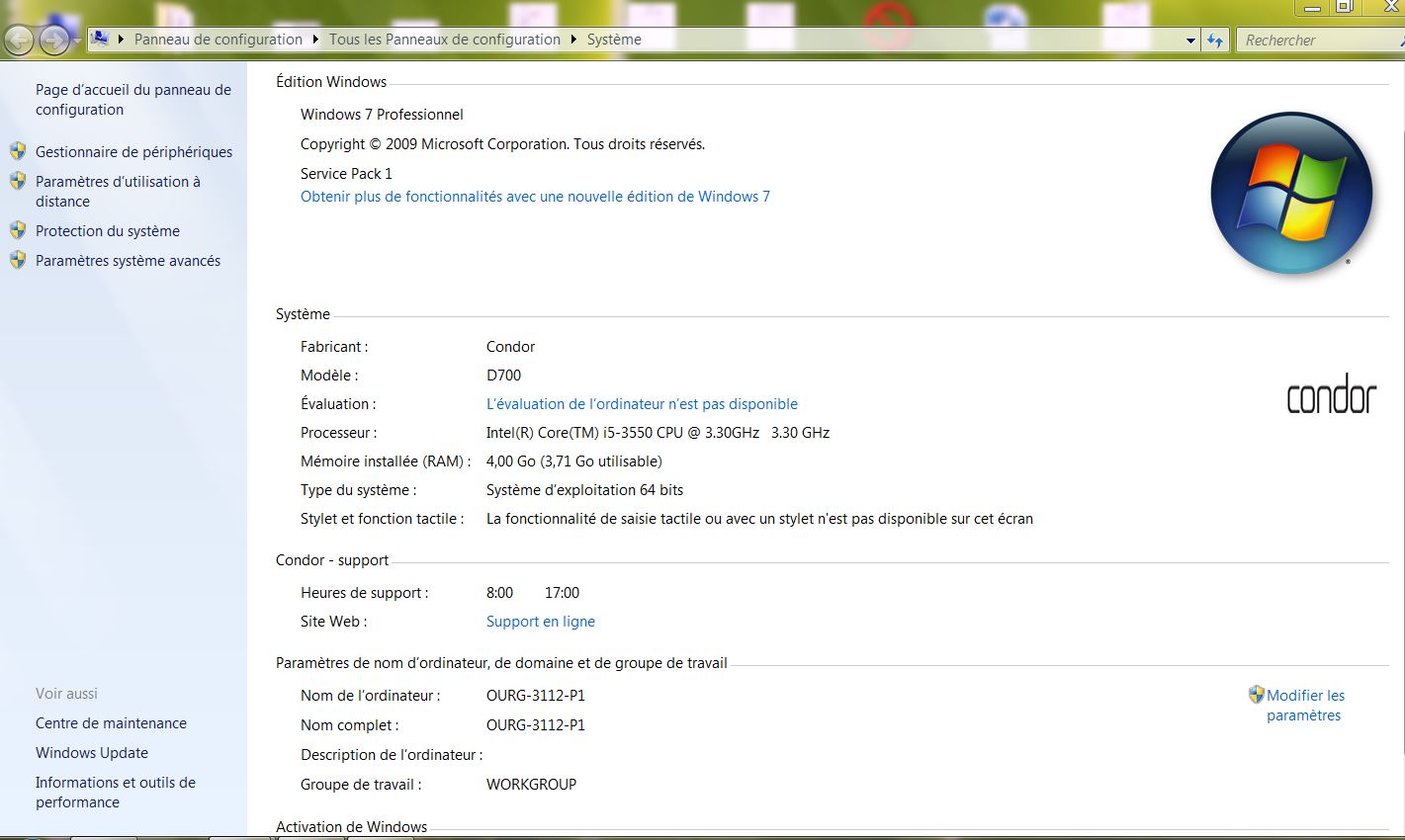Click "Modifier les paramètres" link
Screen dimensions: 1405x840
[x=1305, y=706]
